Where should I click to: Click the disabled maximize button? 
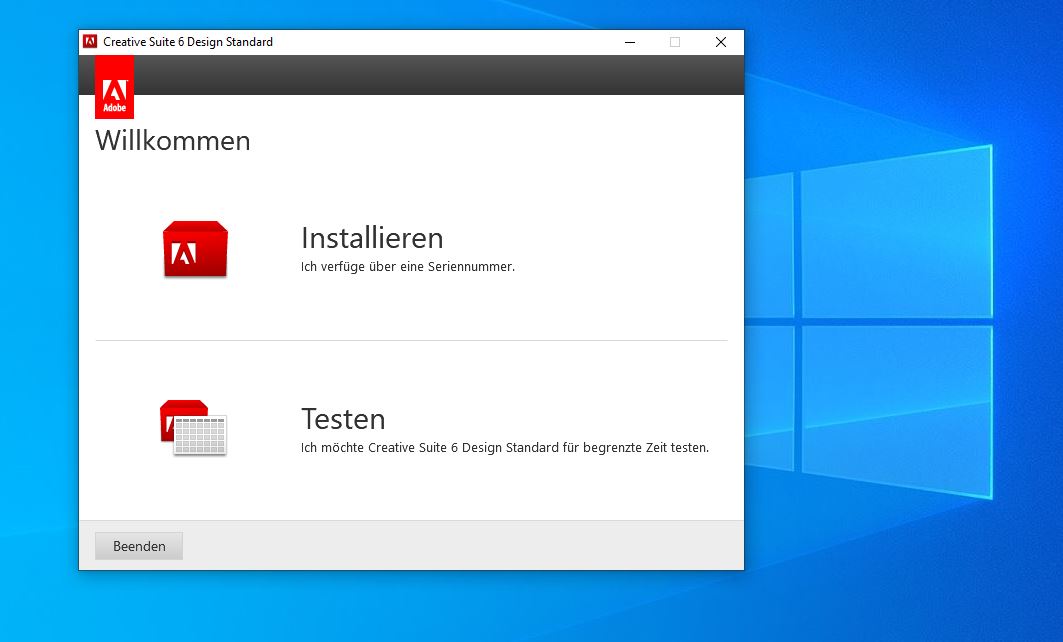click(675, 42)
